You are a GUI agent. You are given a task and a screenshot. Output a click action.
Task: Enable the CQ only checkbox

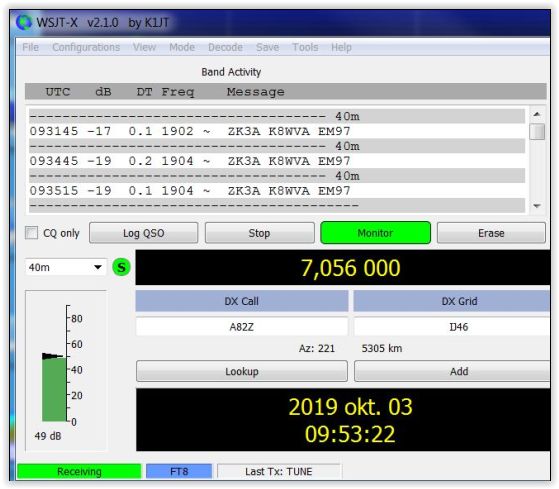pyautogui.click(x=31, y=233)
